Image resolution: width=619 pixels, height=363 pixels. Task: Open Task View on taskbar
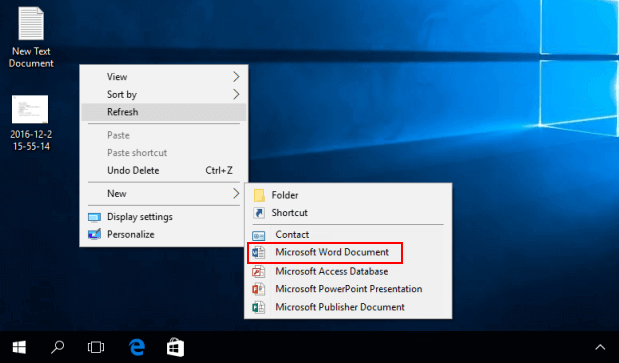pyautogui.click(x=96, y=347)
